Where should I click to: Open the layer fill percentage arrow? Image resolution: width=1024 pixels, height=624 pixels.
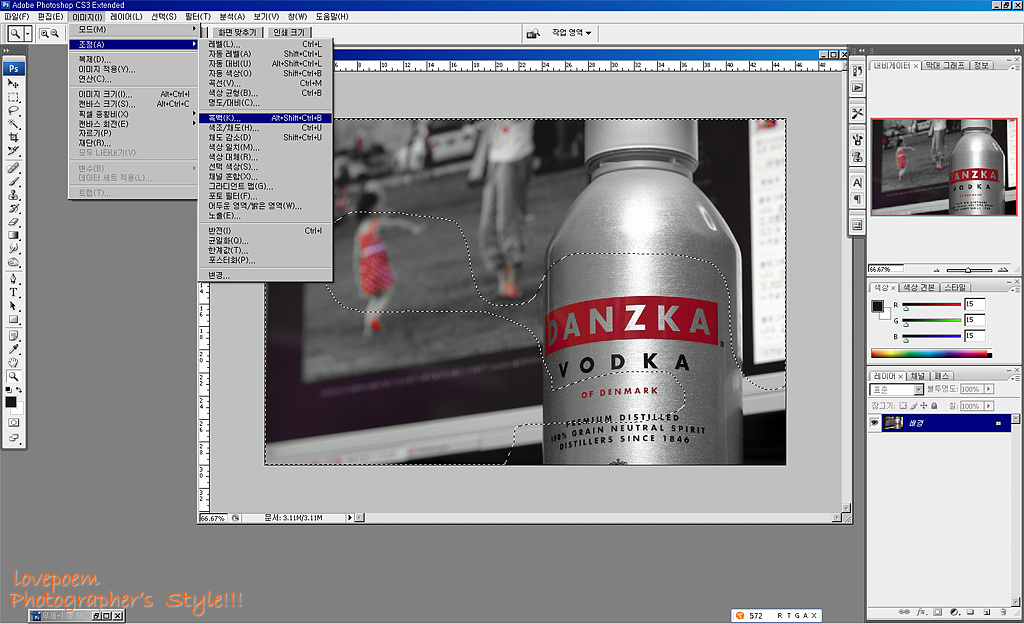pos(989,406)
